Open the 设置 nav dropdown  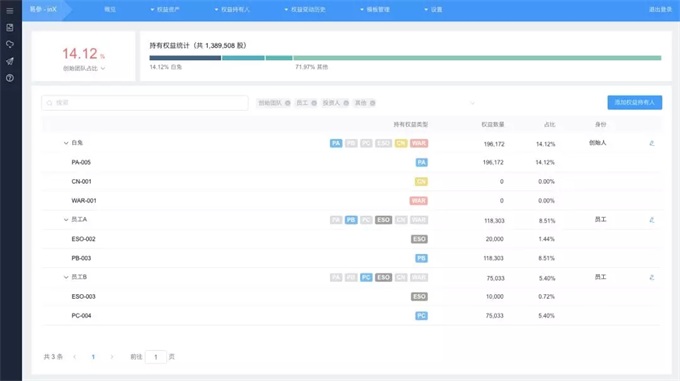tap(433, 10)
